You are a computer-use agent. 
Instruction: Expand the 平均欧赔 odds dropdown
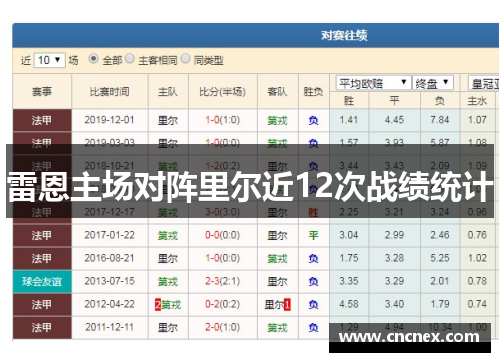tap(373, 83)
